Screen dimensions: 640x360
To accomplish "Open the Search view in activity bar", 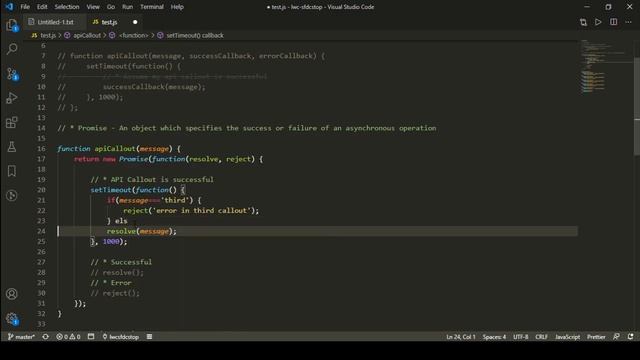I will tap(12, 49).
